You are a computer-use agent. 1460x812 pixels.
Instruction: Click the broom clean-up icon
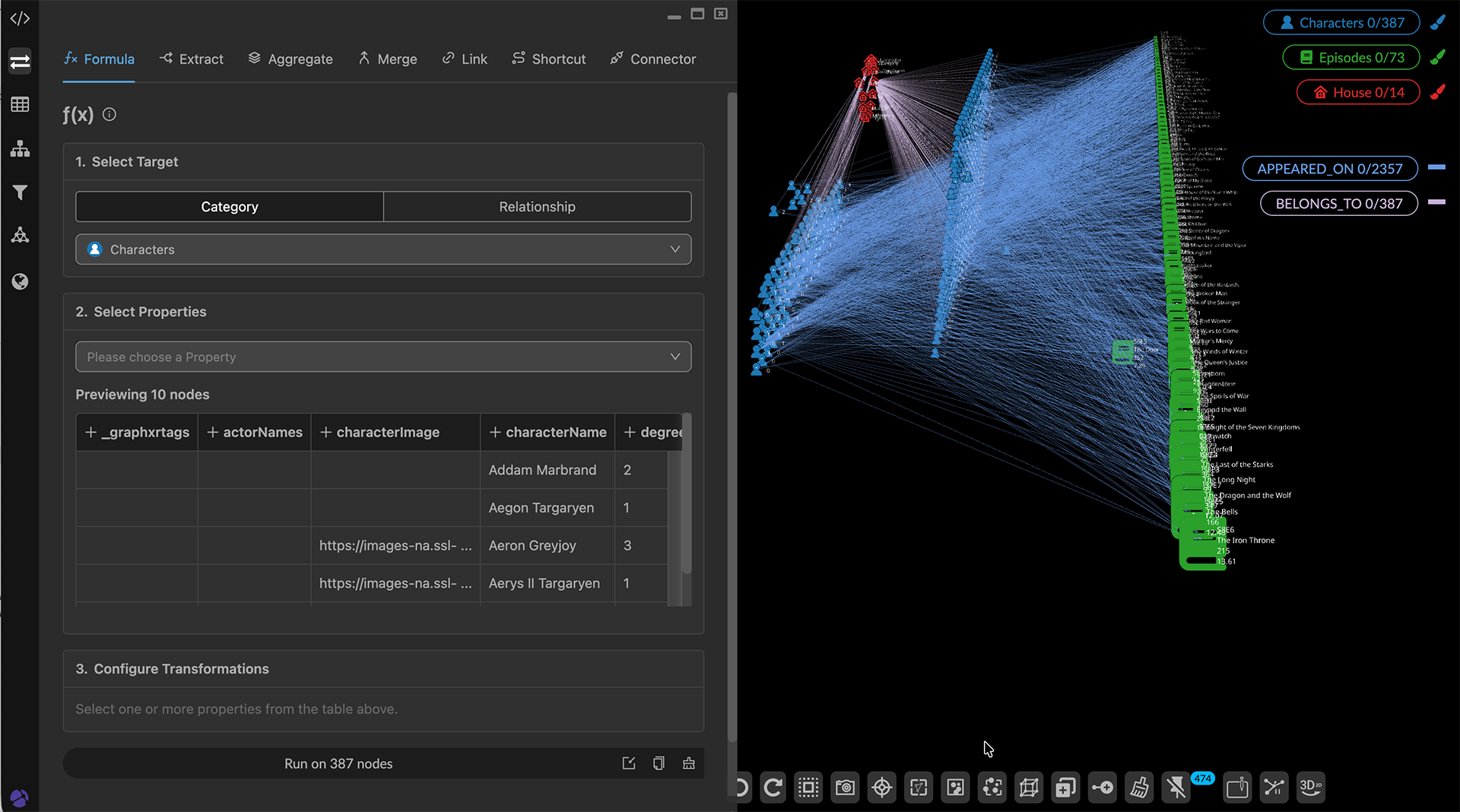[x=1139, y=788]
